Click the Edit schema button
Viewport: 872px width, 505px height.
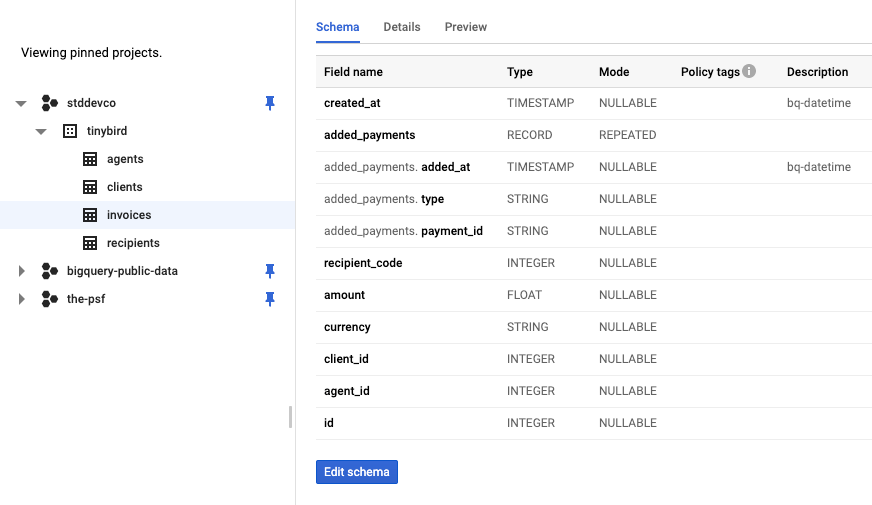tap(357, 472)
